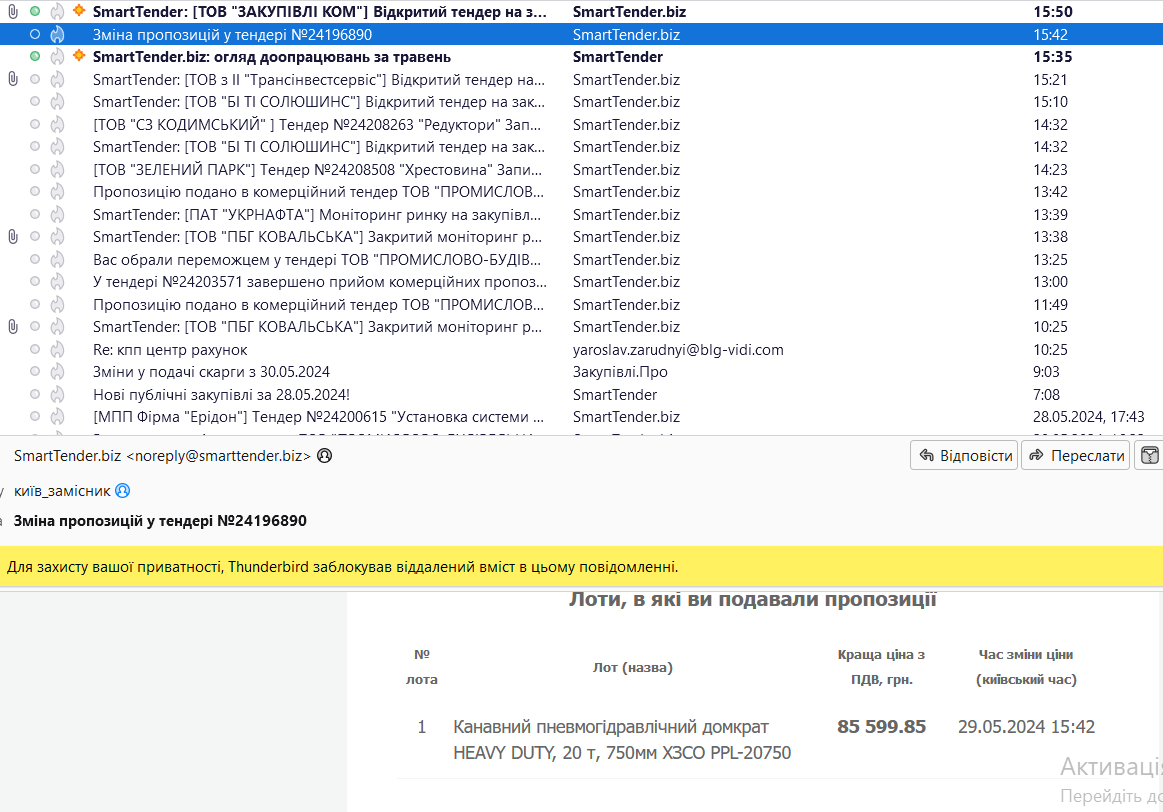
Task: Click junk icon on МПП Фірма Ерідон row
Action: [x=57, y=417]
